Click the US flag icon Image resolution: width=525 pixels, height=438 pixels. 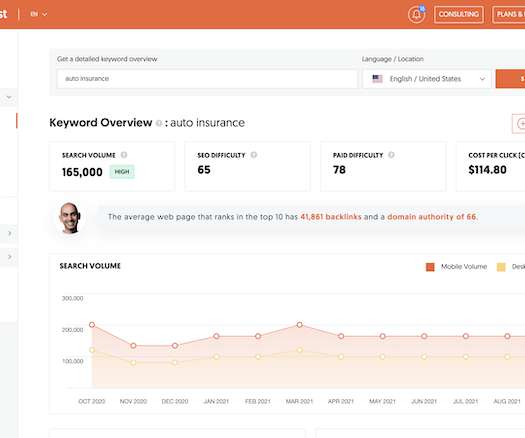[x=377, y=79]
